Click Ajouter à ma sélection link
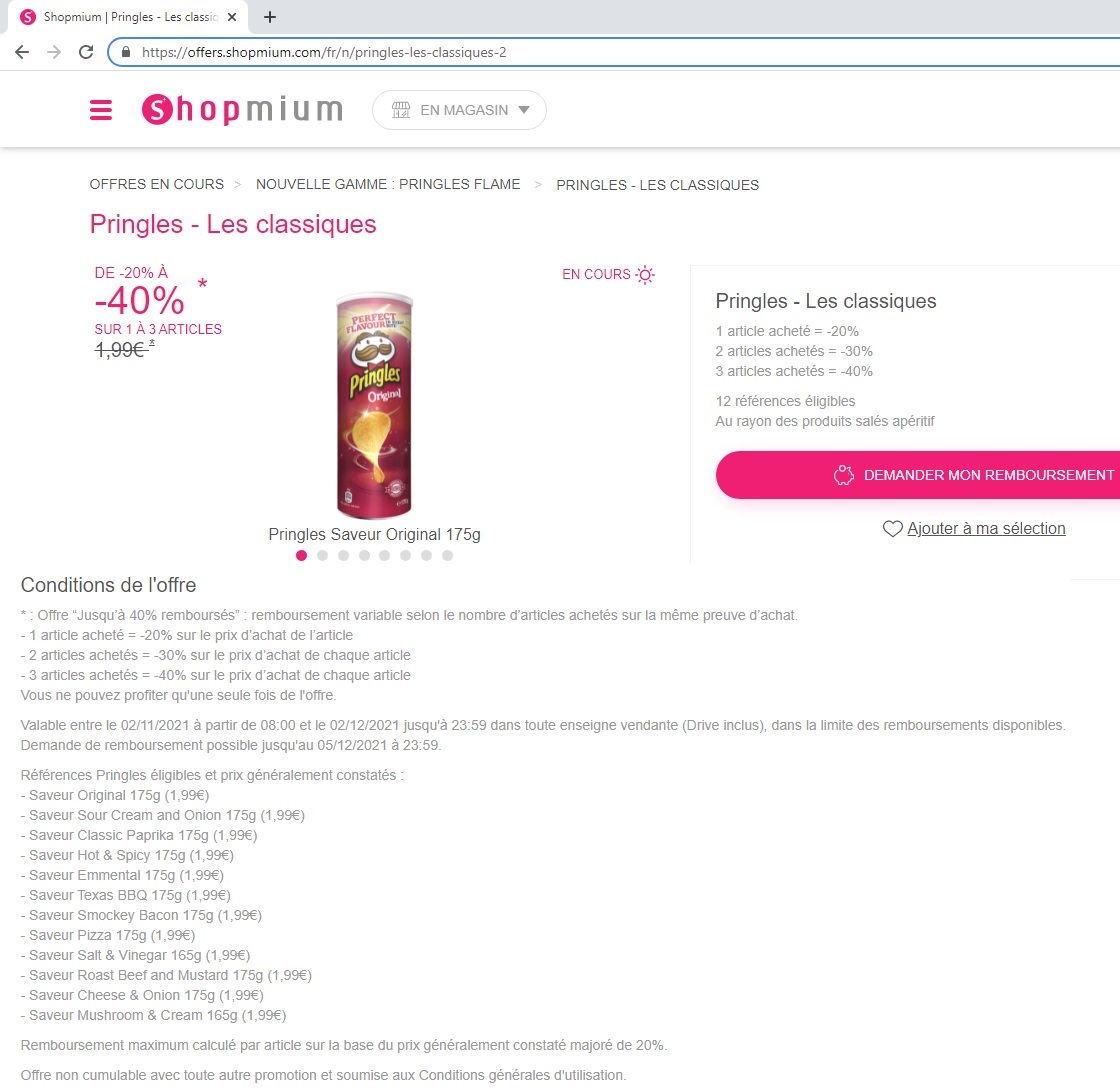Screen dimensions: 1120x1092 point(986,529)
